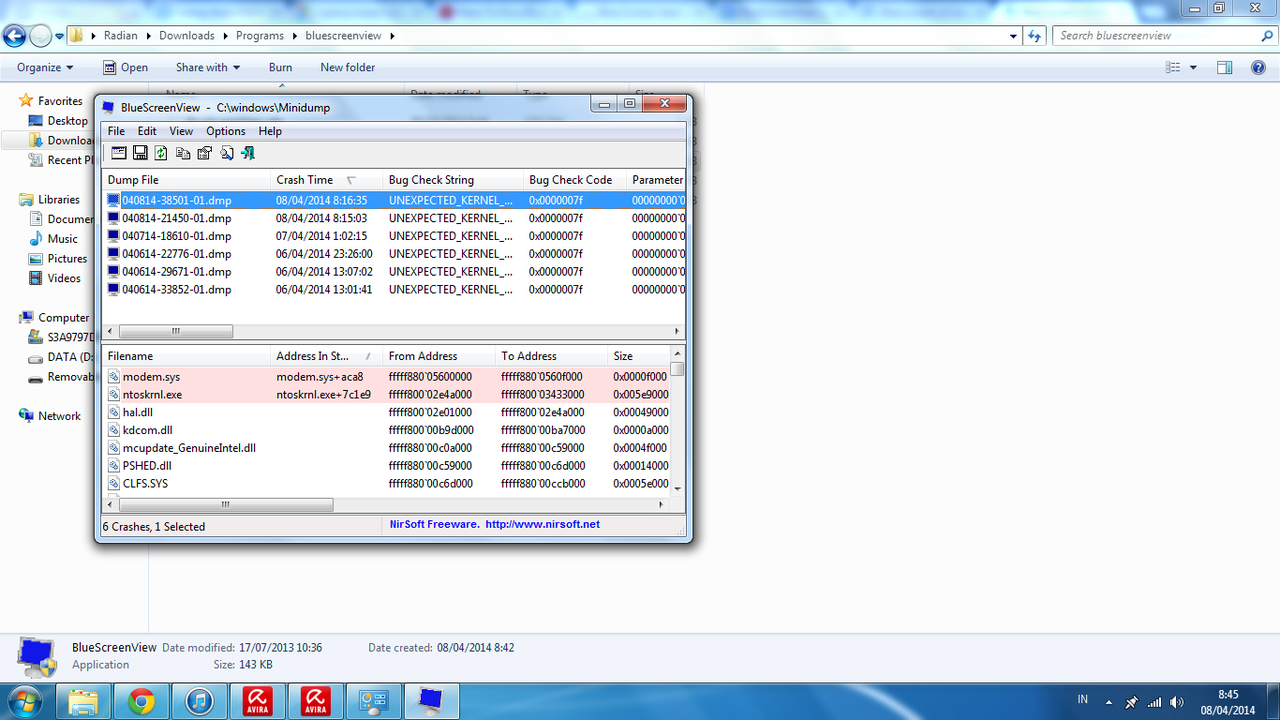This screenshot has width=1280, height=720.
Task: Sort by the Bug Check String column
Action: [453, 180]
